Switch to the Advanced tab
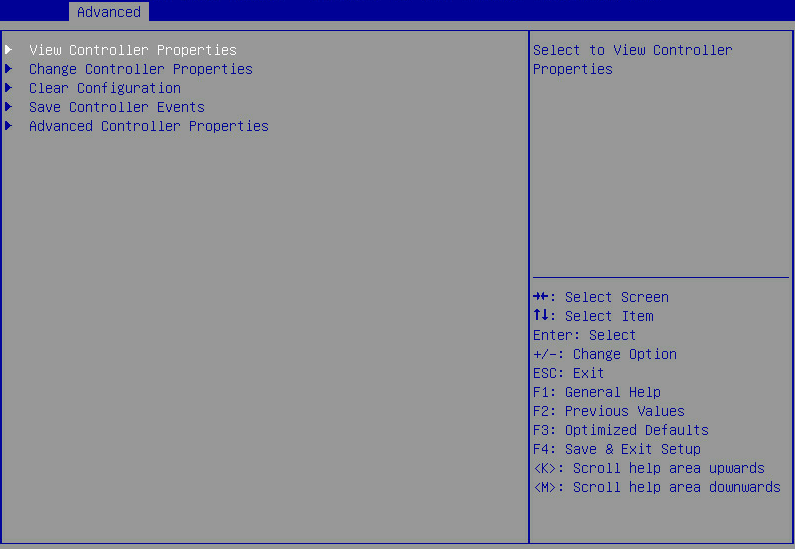This screenshot has width=795, height=549. (109, 12)
